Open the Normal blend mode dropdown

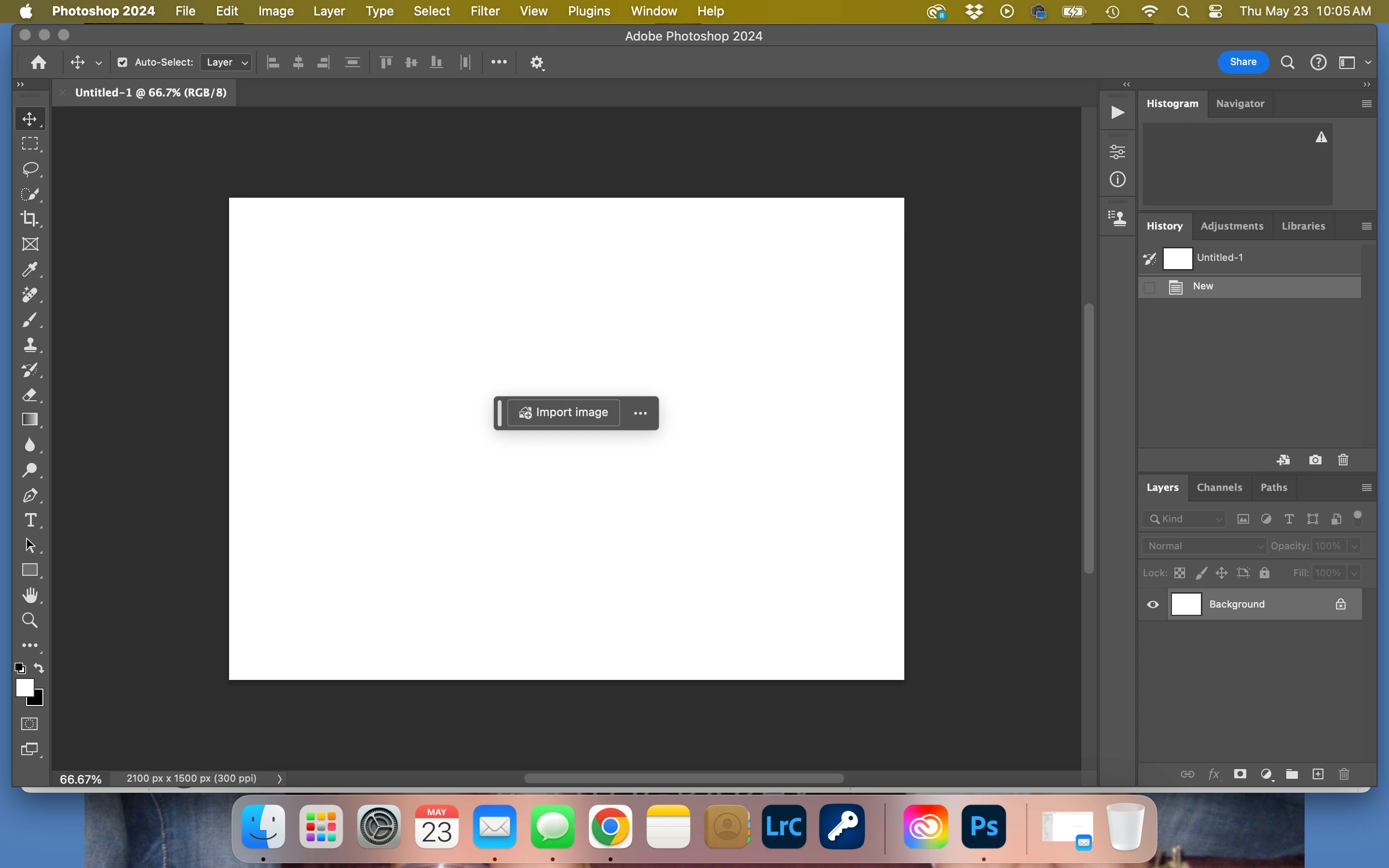(1204, 546)
